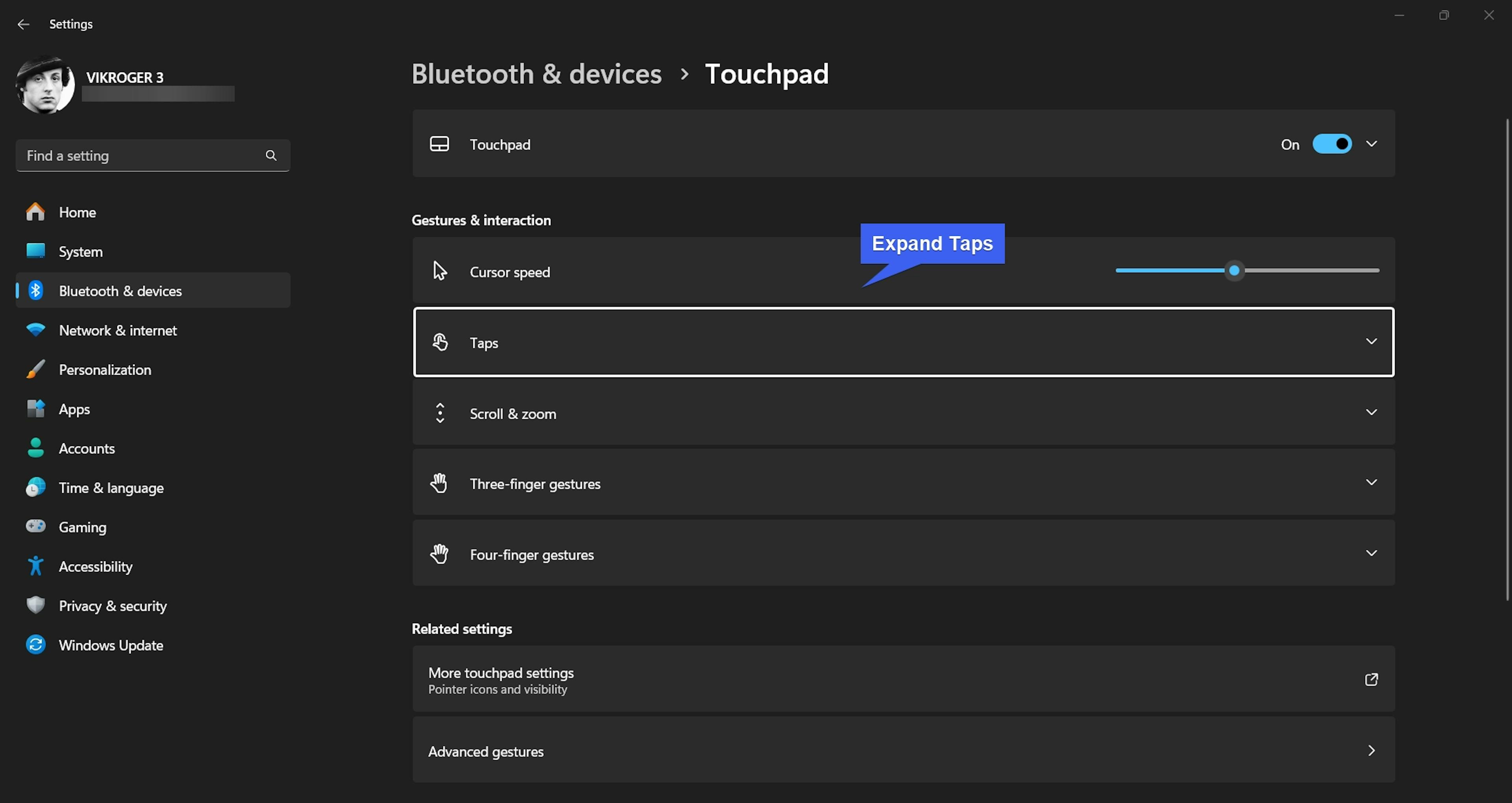
Task: Open Network & internet settings
Action: (117, 331)
